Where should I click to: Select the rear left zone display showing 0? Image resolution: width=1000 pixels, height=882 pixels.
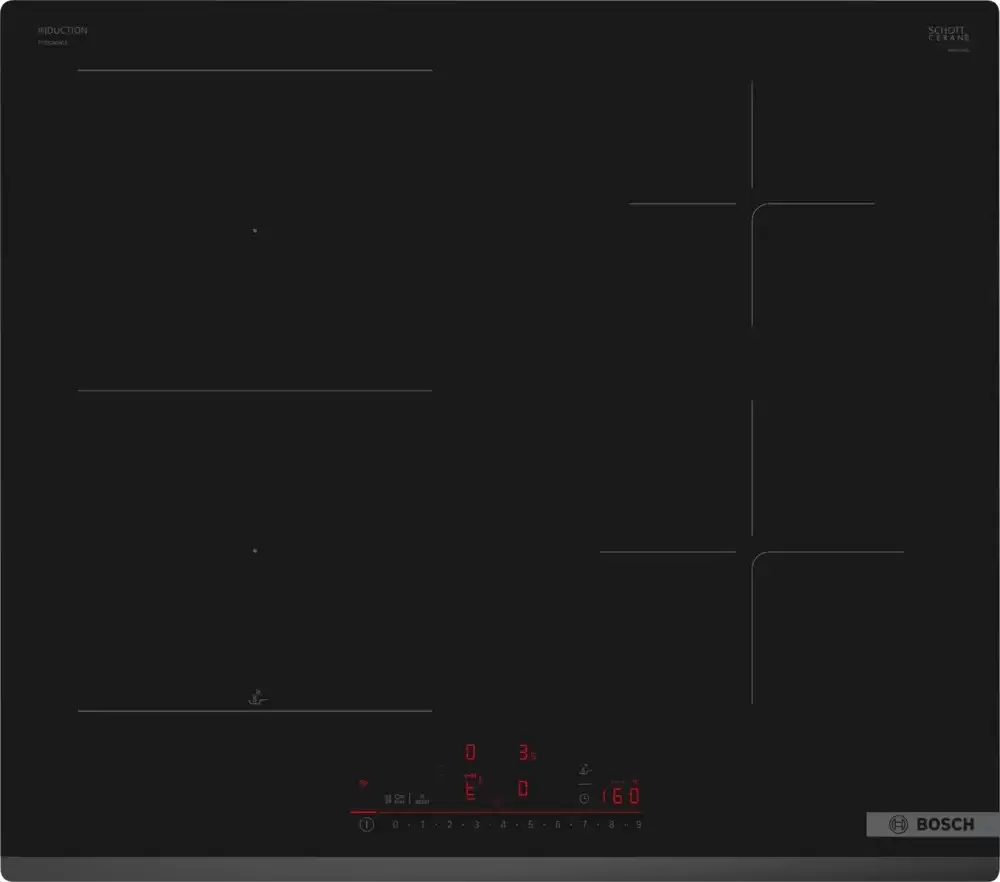(x=471, y=753)
